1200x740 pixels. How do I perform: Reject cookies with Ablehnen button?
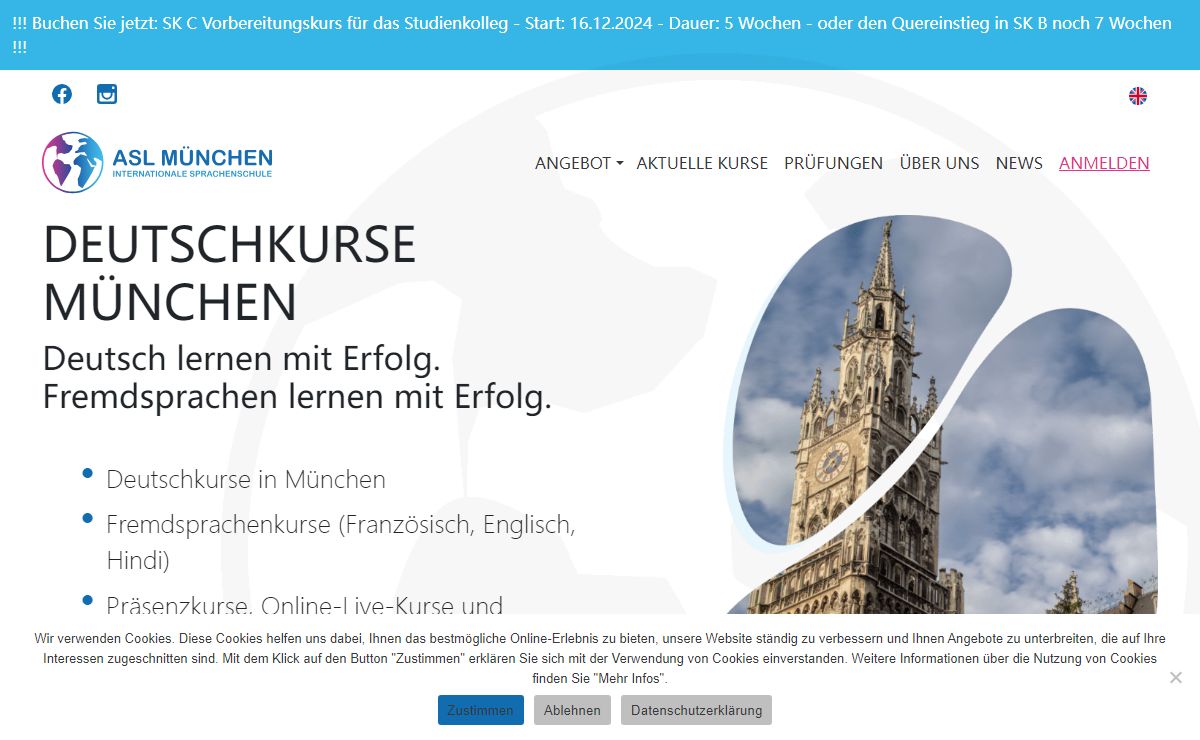pos(572,710)
